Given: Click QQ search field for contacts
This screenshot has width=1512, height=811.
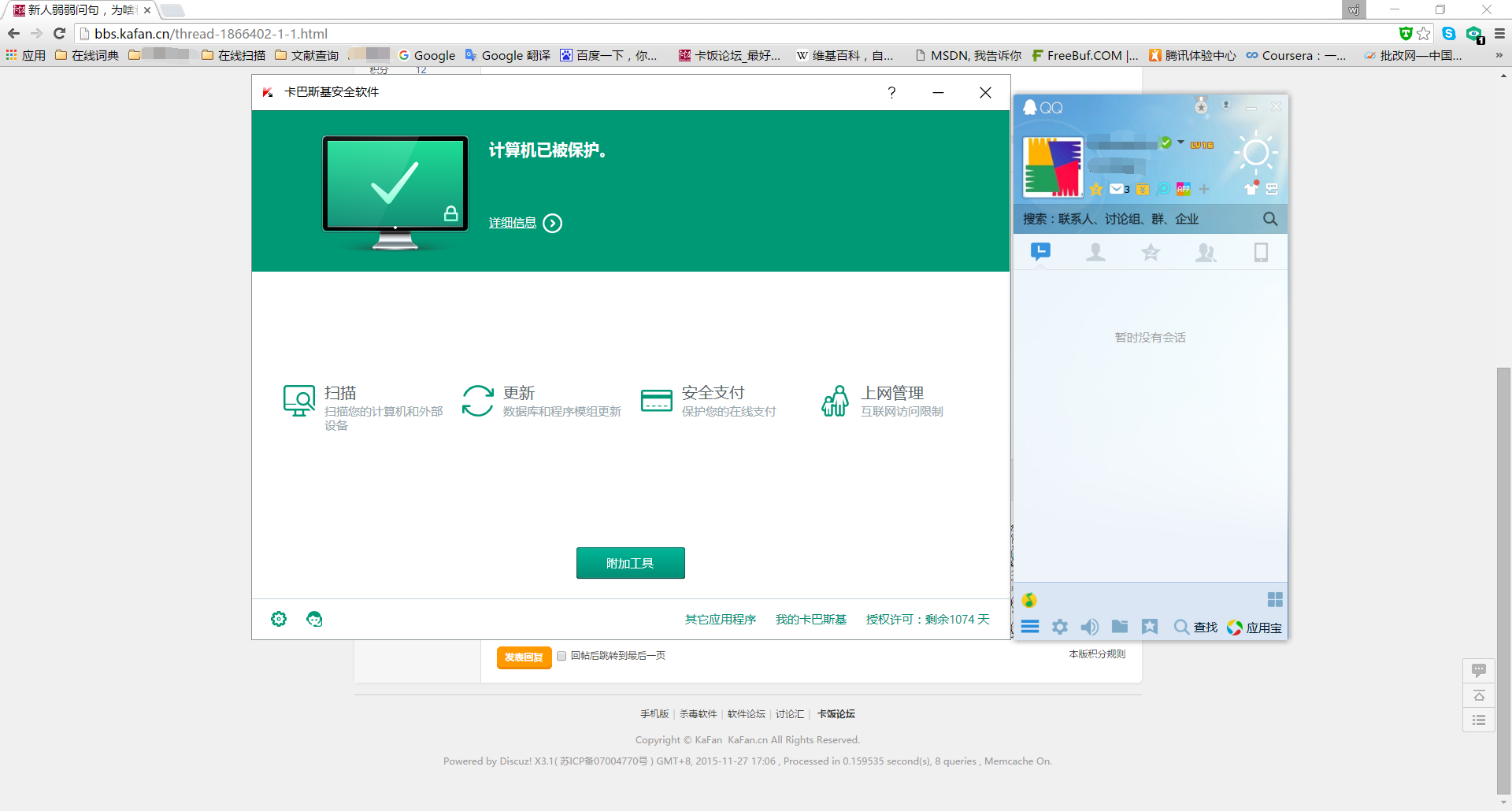Looking at the screenshot, I should [1138, 219].
